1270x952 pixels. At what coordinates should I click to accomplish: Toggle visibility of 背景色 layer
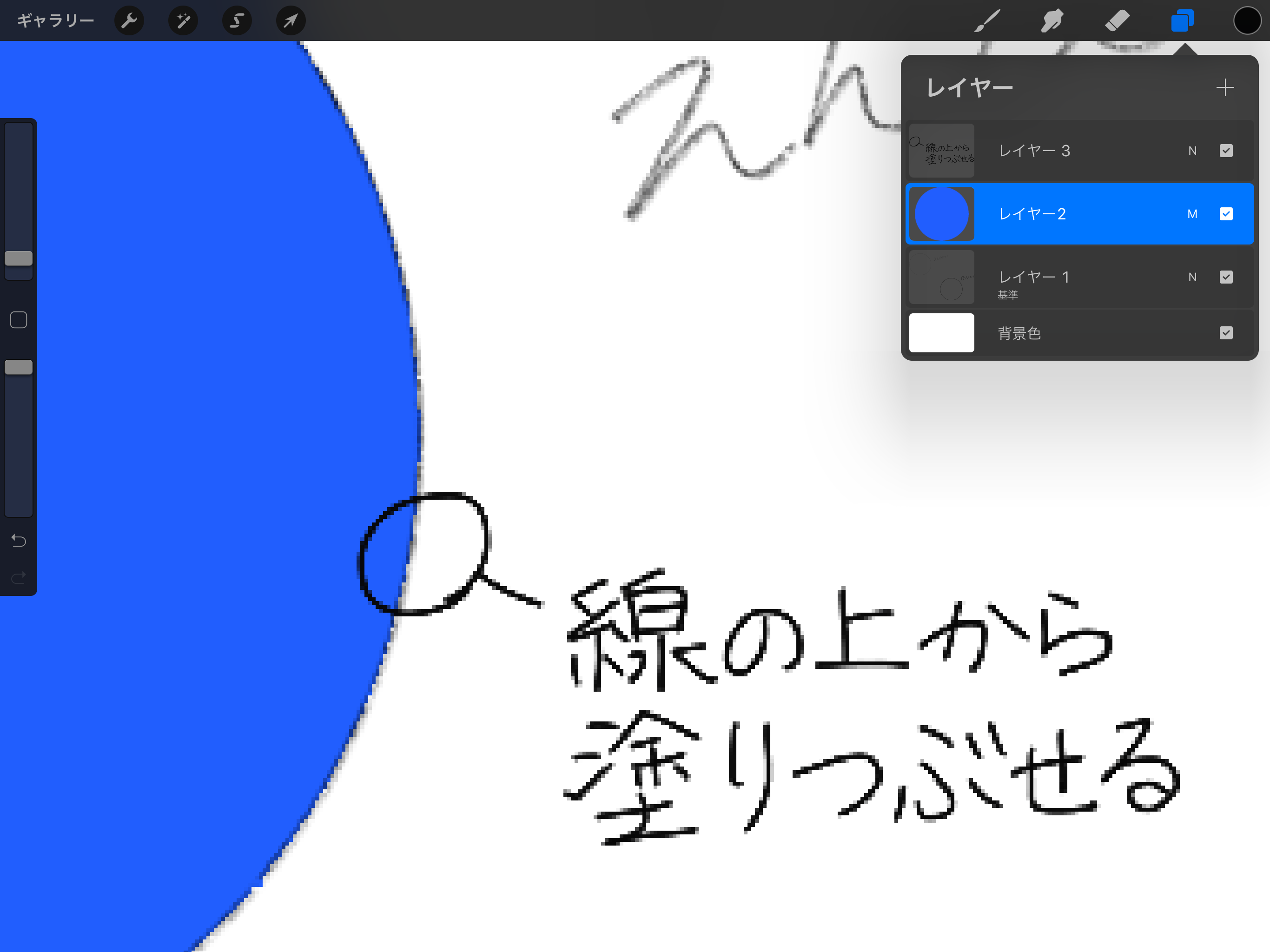click(x=1226, y=333)
